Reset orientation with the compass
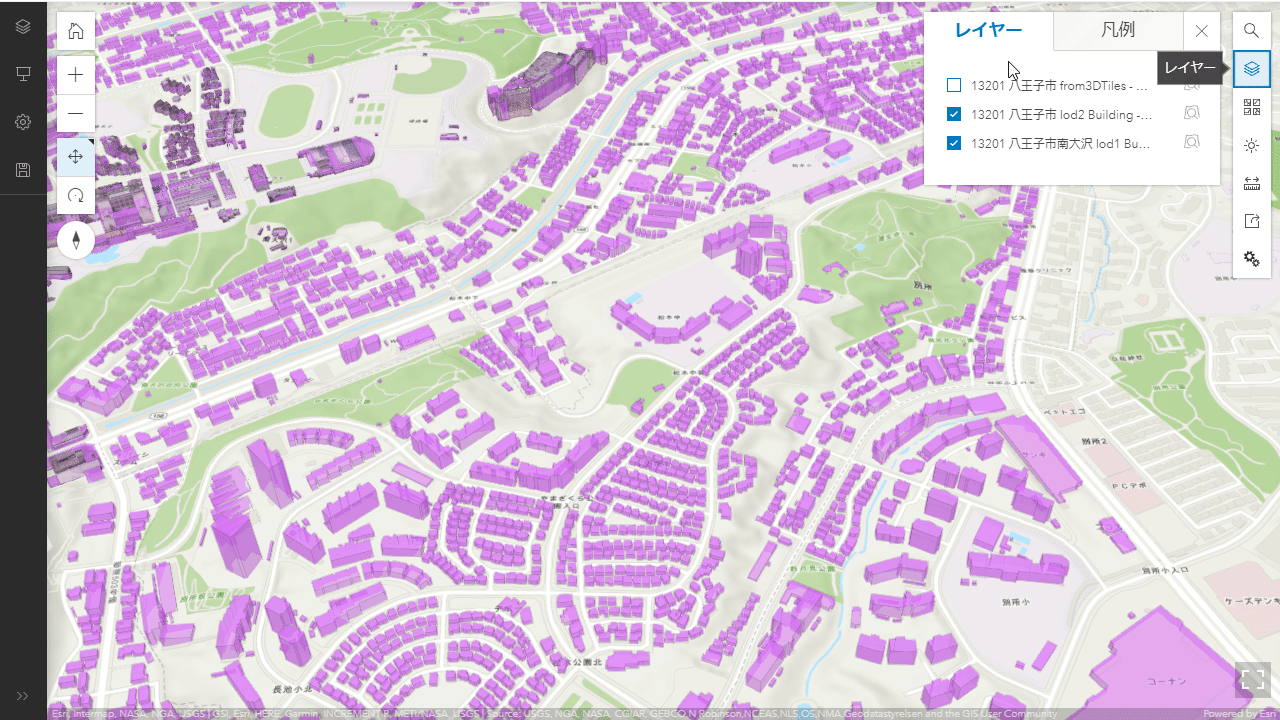Viewport: 1280px width, 720px height. (76, 240)
